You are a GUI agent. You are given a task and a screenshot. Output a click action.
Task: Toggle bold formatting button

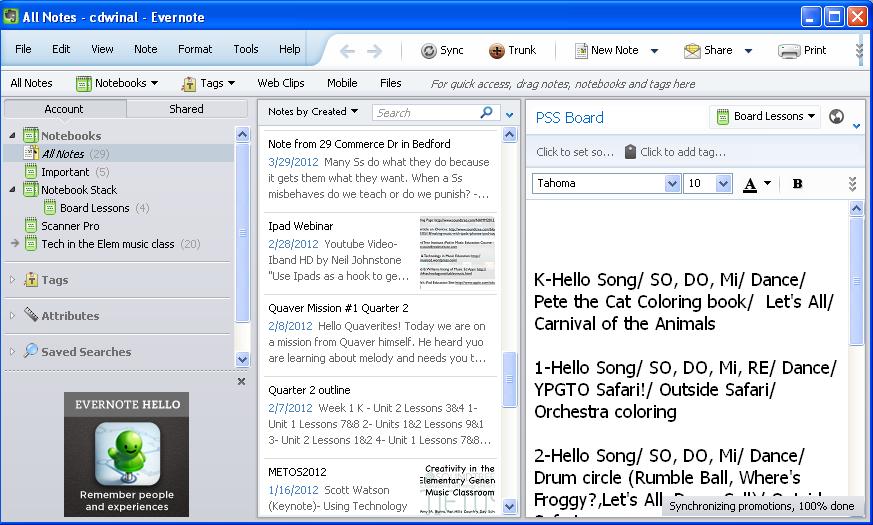pyautogui.click(x=797, y=184)
